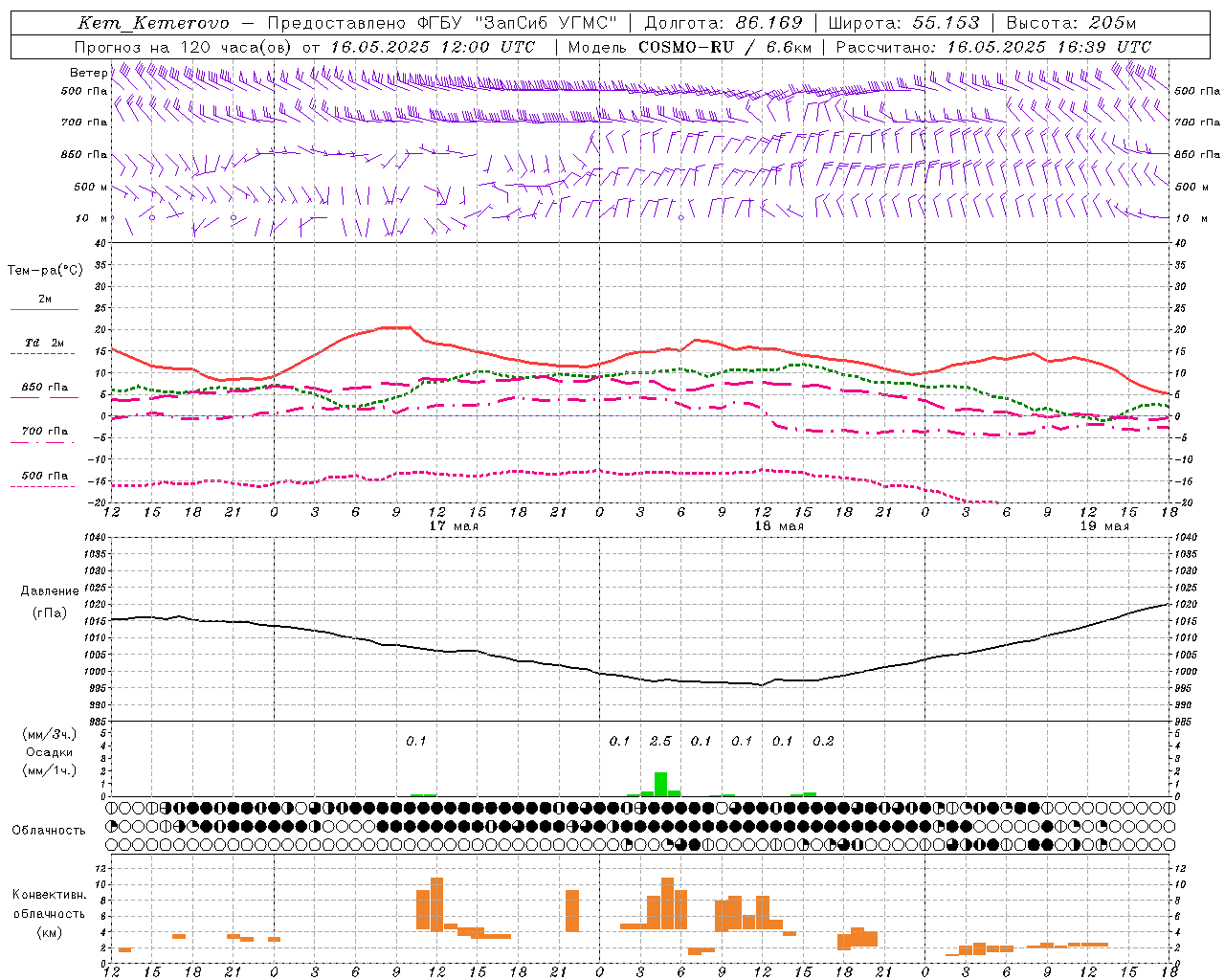Image resolution: width=1225 pixels, height=980 pixels.
Task: Click the Облачность cloud cover label
Action: point(49,831)
